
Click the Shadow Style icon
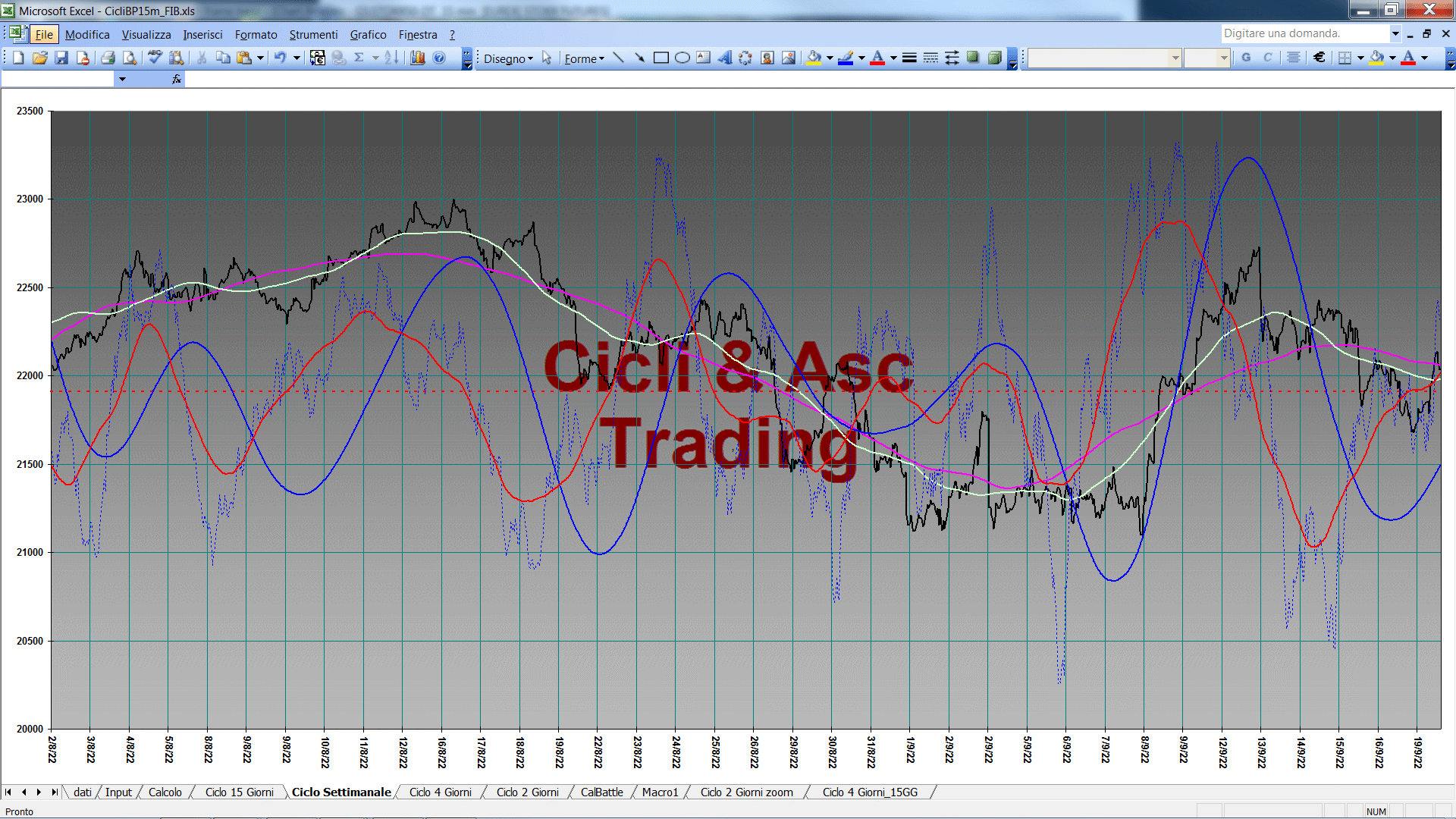973,58
